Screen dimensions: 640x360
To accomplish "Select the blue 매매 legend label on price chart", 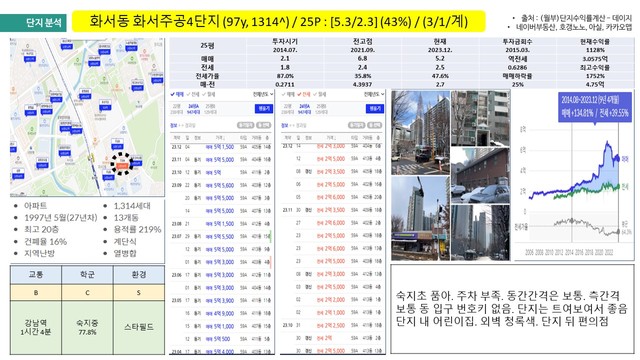I will point(625,159).
